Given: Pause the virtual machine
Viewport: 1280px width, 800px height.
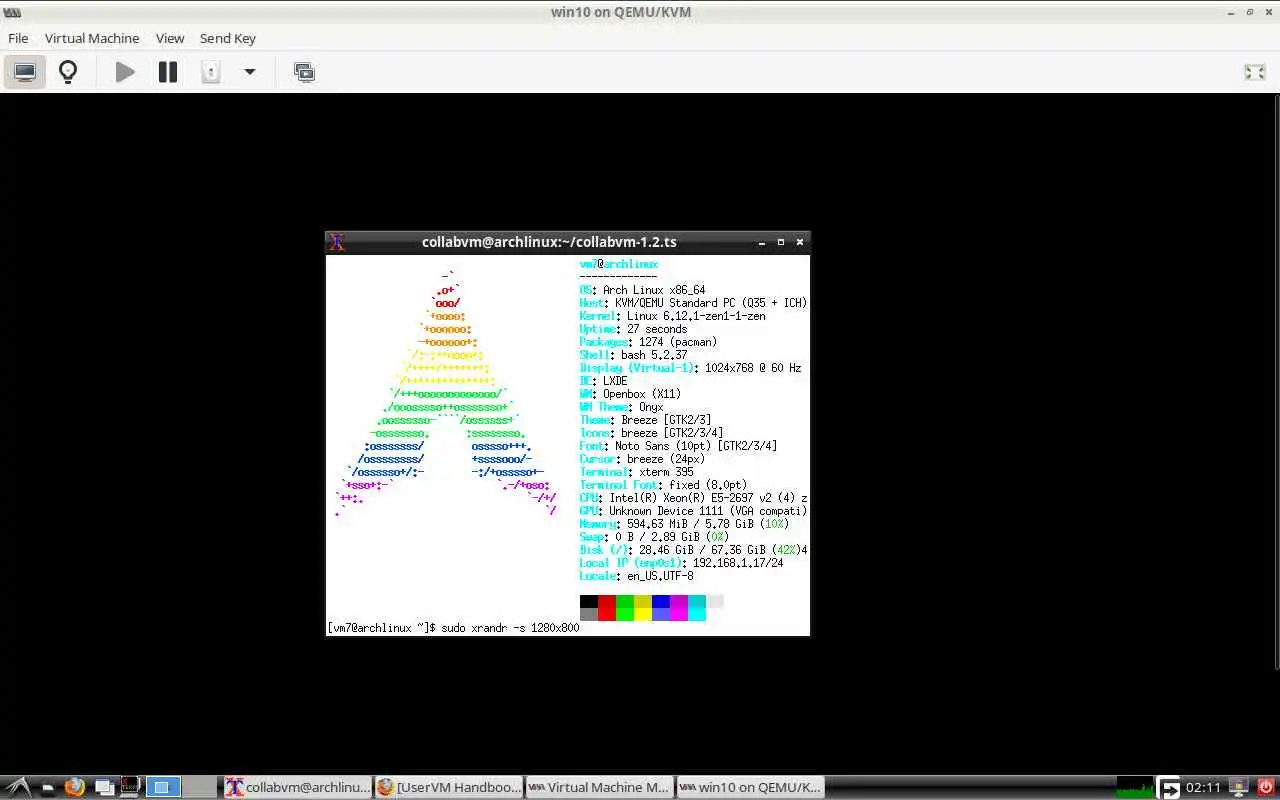Looking at the screenshot, I should (168, 72).
